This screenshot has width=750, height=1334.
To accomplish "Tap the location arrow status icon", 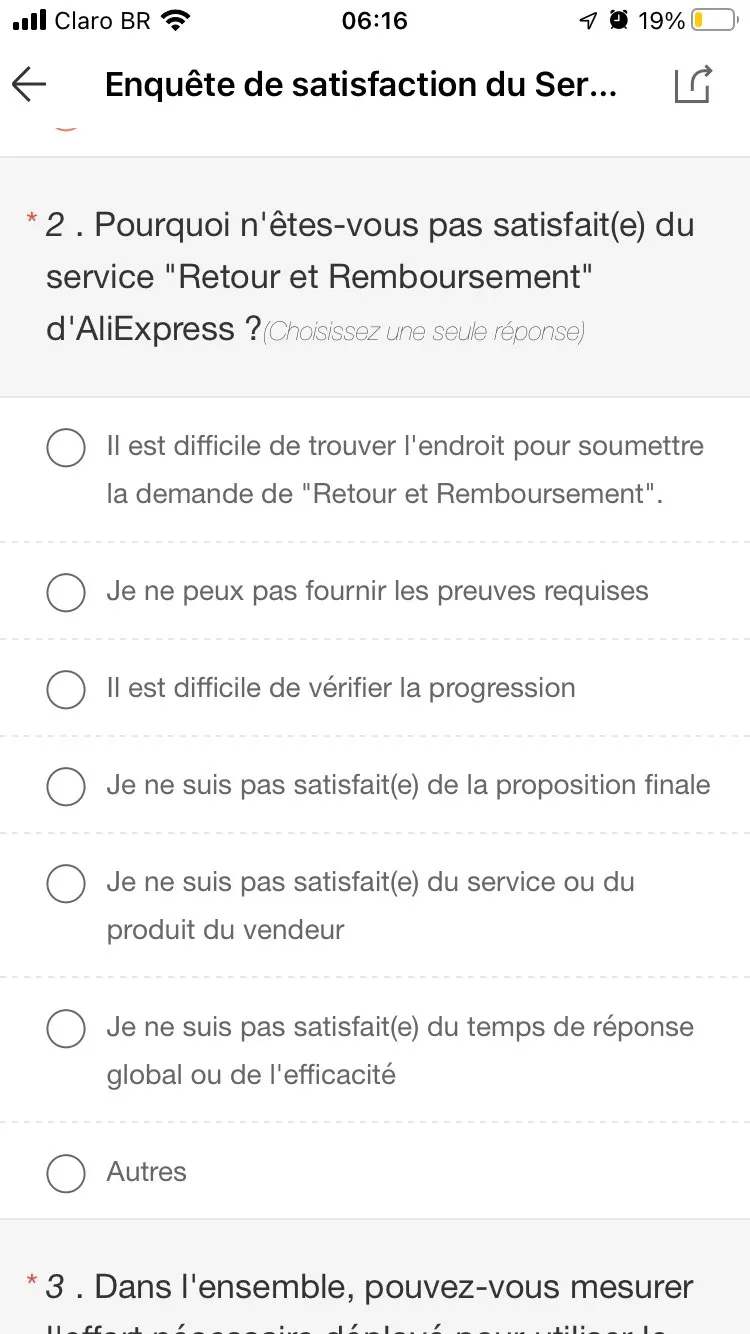I will click(588, 21).
